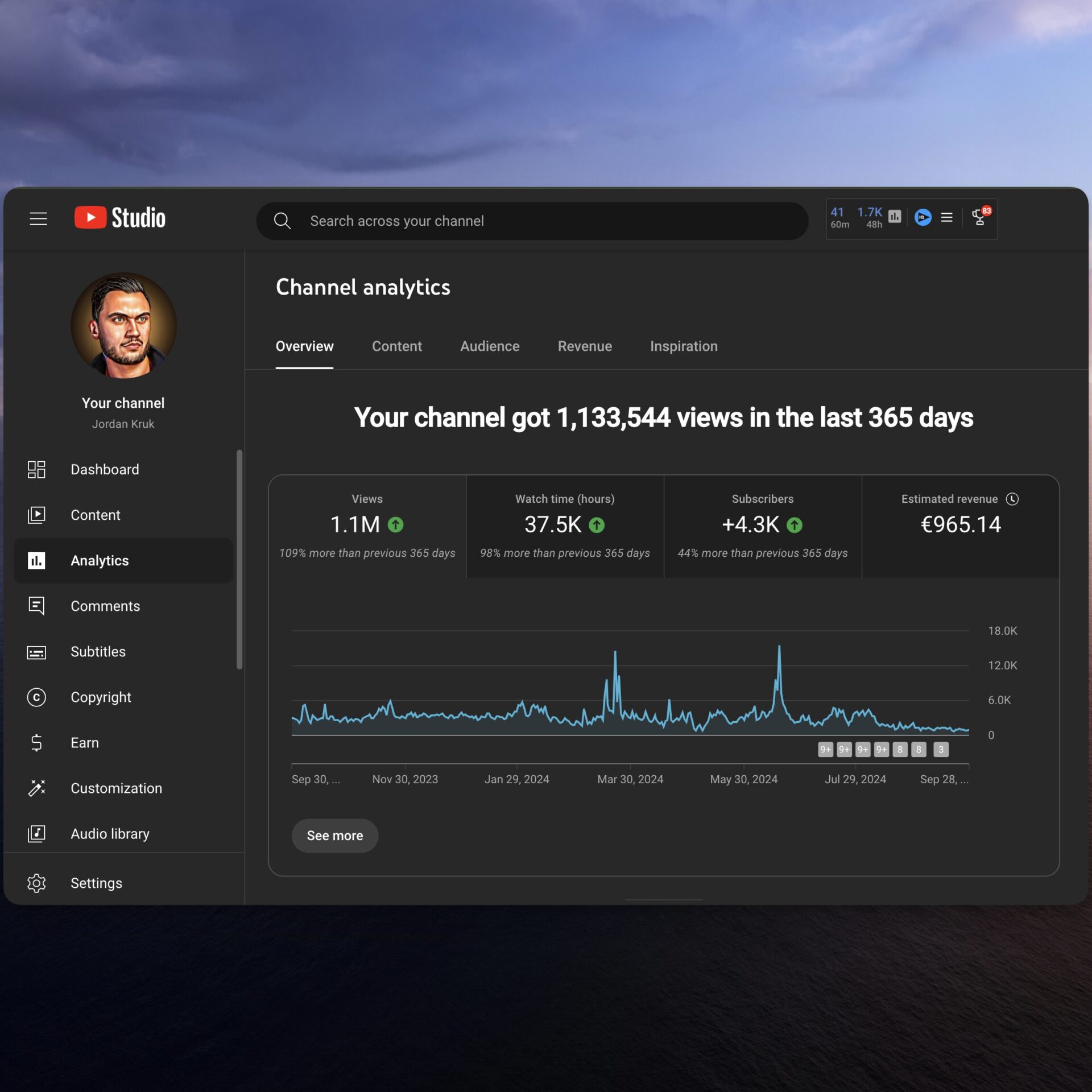The height and width of the screenshot is (1092, 1092).
Task: Go to Dashboard in the sidebar
Action: click(105, 469)
